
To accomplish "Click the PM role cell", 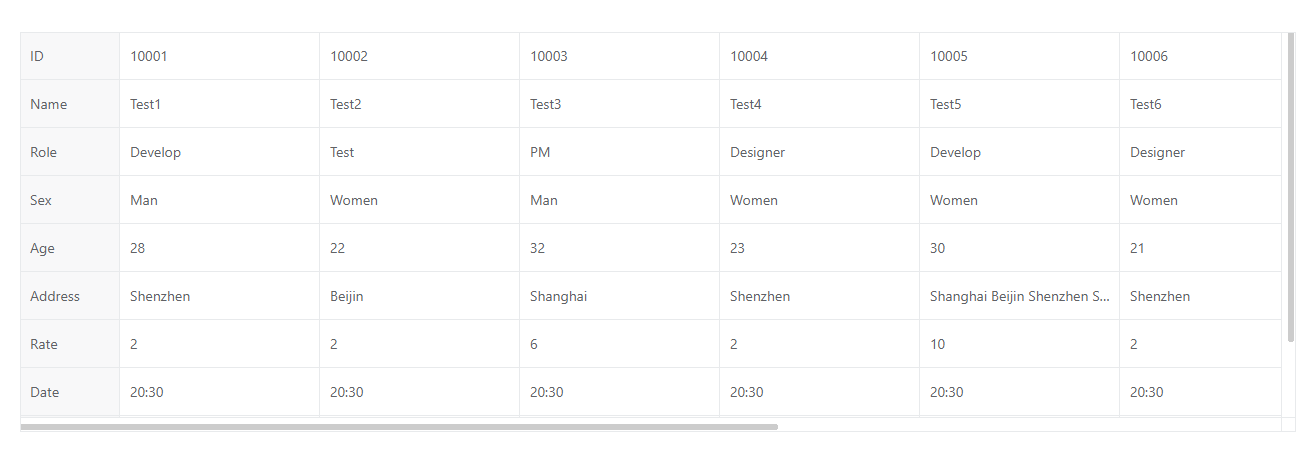I will pyautogui.click(x=619, y=152).
